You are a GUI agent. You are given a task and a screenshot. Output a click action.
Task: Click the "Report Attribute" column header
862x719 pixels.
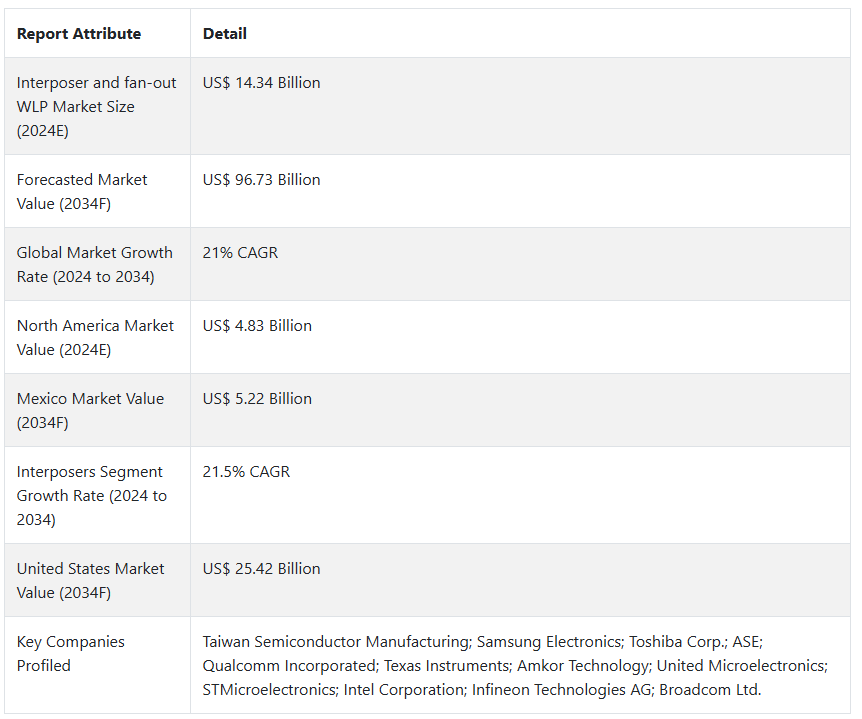pyautogui.click(x=79, y=34)
